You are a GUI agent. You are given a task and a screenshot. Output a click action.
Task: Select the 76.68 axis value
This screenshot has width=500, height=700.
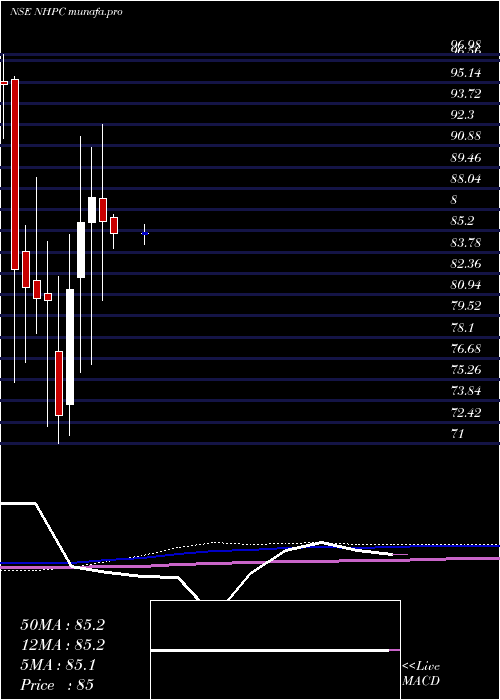click(x=466, y=349)
